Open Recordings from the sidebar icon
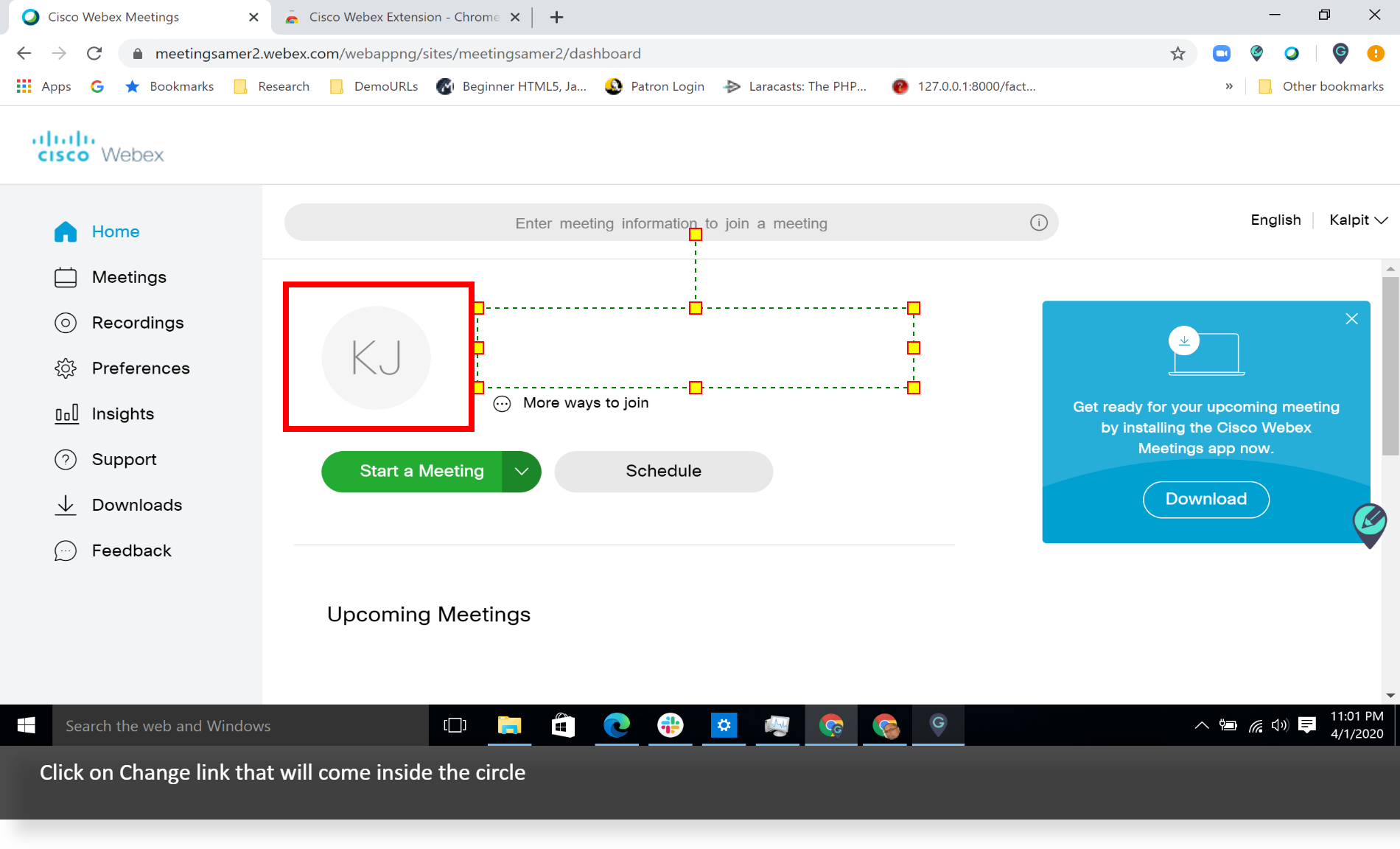The width and height of the screenshot is (1400, 849). (x=66, y=323)
